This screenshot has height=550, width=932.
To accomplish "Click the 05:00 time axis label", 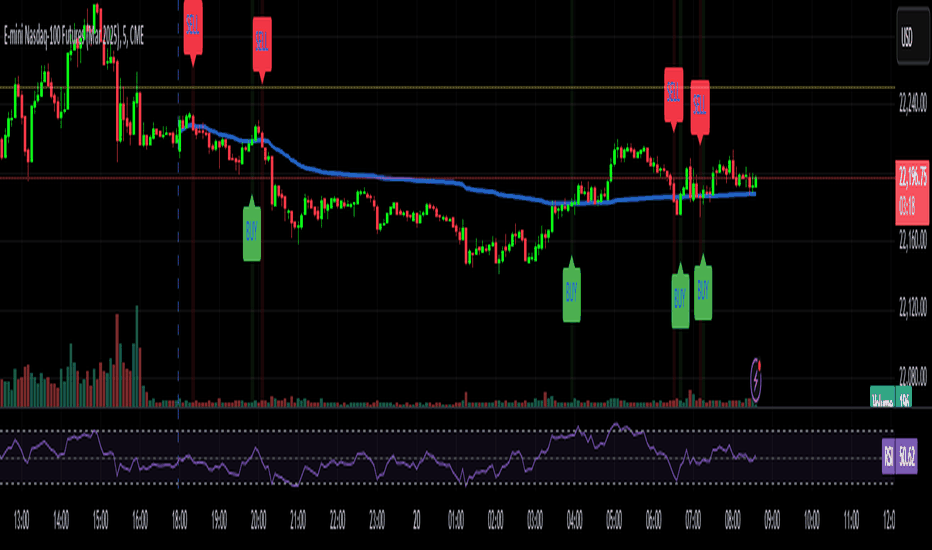I will 614,520.
